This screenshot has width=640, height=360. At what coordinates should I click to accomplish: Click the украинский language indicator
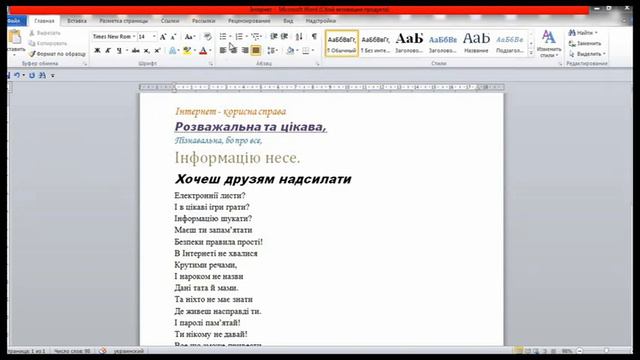coord(129,351)
